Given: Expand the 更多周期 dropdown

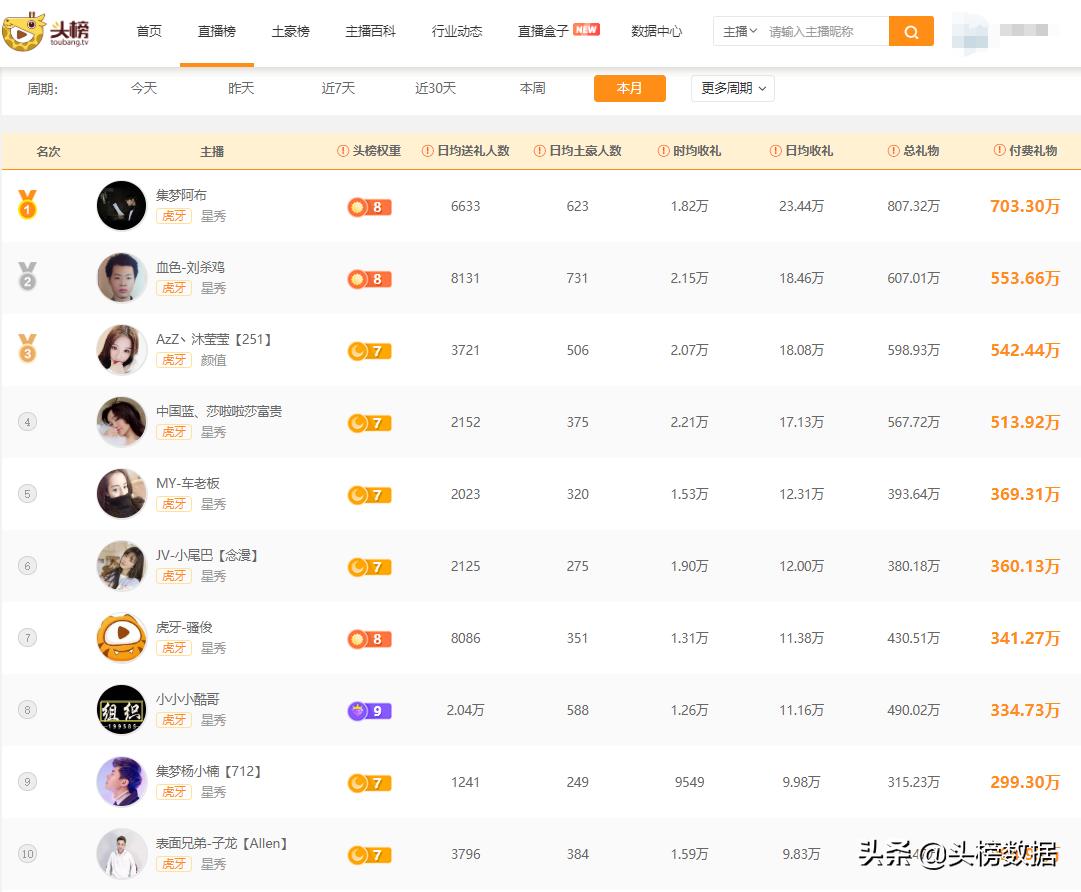Looking at the screenshot, I should 732,88.
